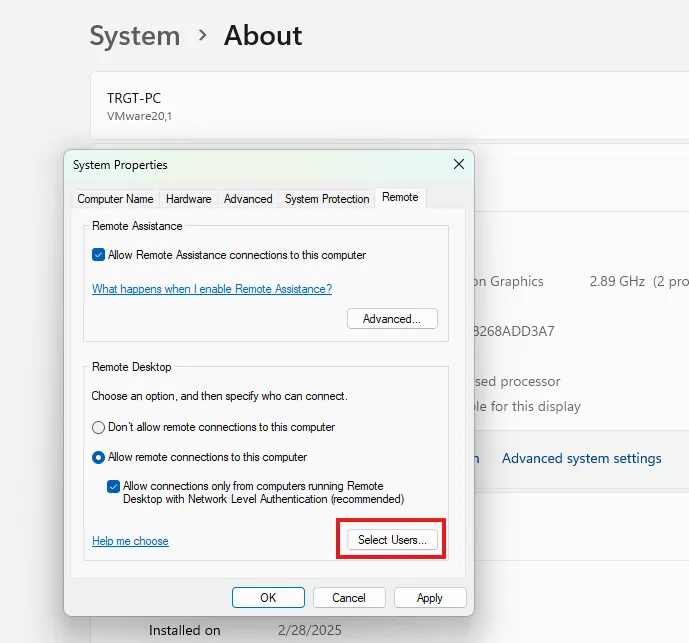Open the Hardware tab
Viewport: 689px width, 643px height.
point(188,199)
